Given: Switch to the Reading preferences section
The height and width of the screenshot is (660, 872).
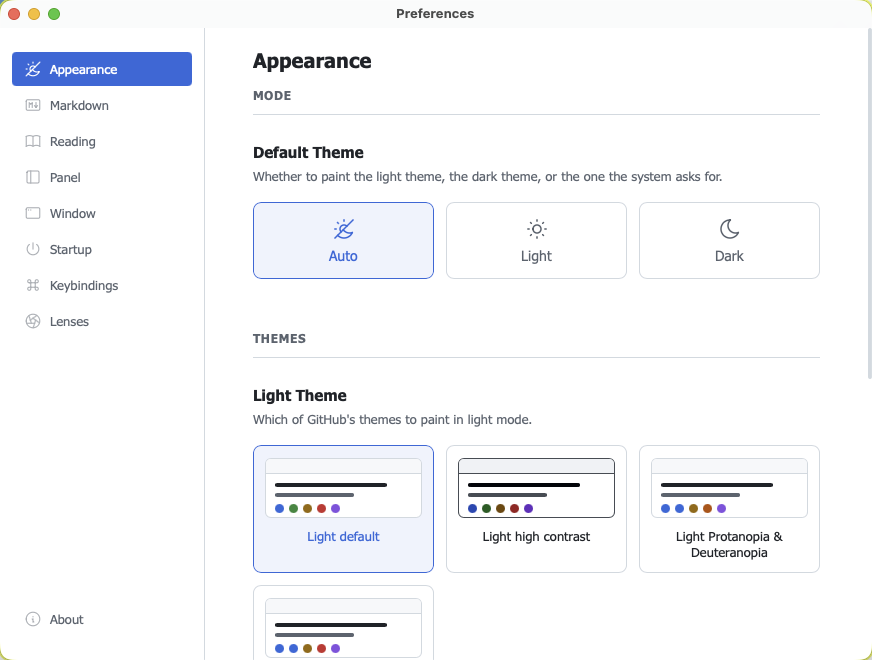Looking at the screenshot, I should click(102, 141).
